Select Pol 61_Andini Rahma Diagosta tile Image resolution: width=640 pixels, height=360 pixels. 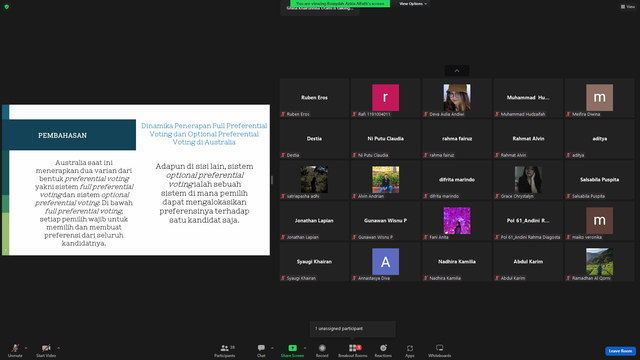point(528,221)
